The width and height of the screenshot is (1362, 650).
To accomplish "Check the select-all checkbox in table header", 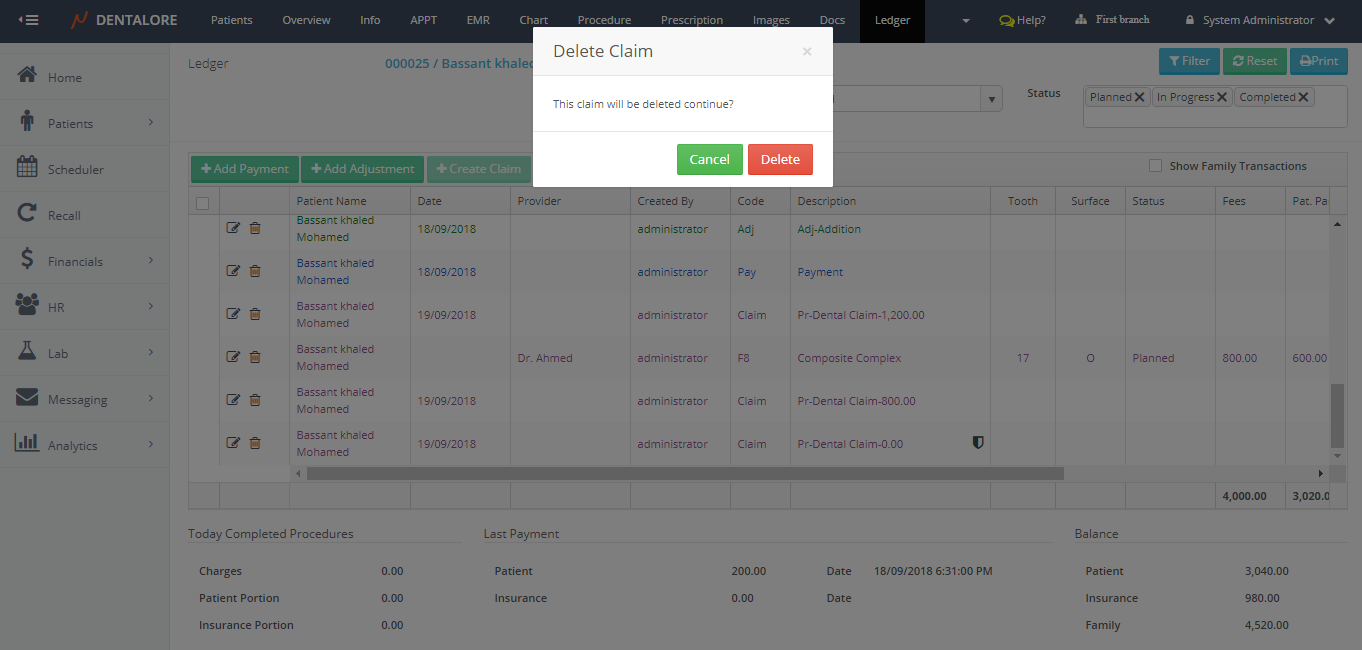I will pos(203,202).
